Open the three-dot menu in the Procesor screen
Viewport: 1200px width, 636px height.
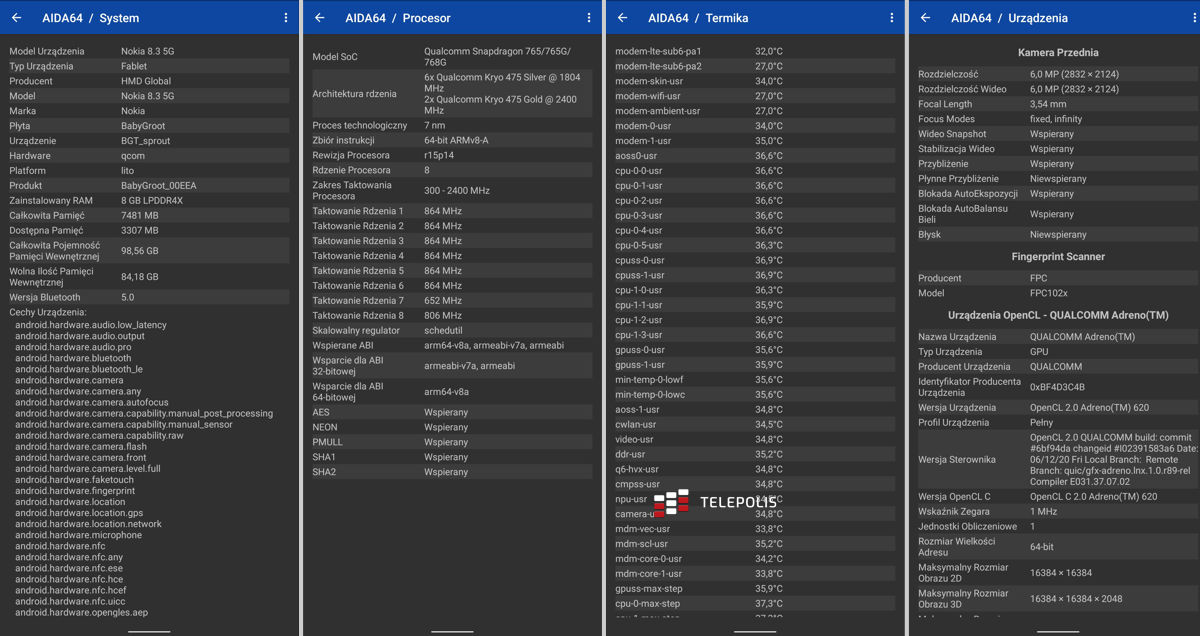point(589,18)
